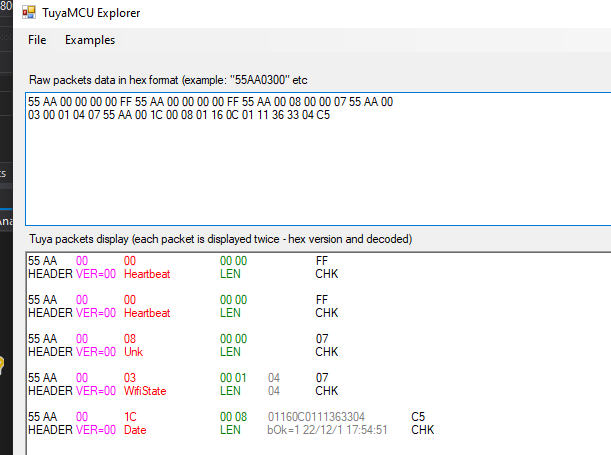Click the CHK label under the C5 checksum
611x455 pixels.
click(x=422, y=430)
